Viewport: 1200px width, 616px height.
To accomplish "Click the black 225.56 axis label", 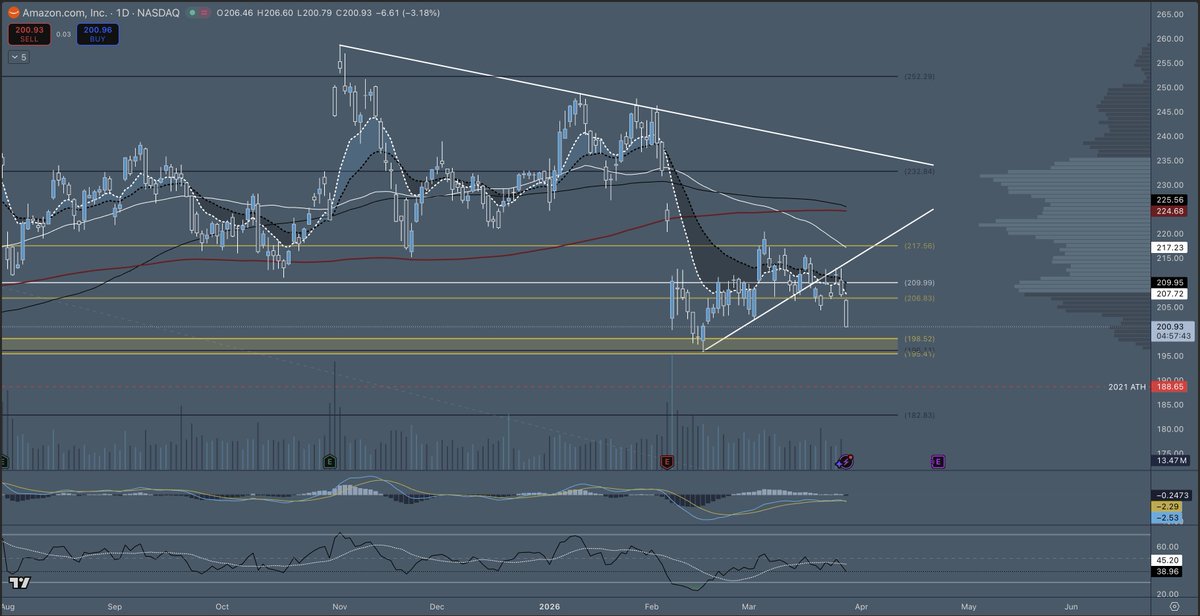I will coord(1169,199).
